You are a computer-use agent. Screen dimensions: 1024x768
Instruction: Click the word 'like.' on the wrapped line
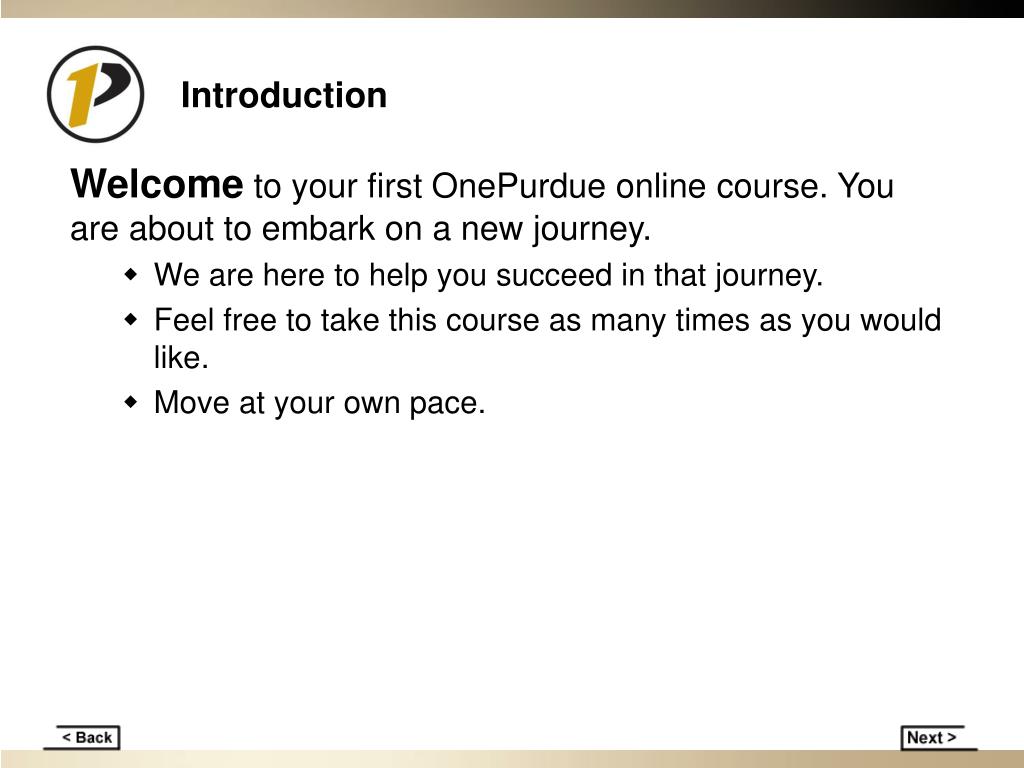pos(182,357)
